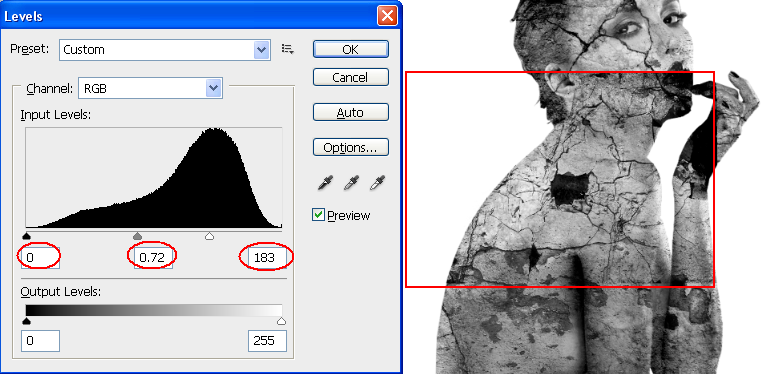Click the input shadow field showing 0
The height and width of the screenshot is (374, 767).
tap(41, 258)
